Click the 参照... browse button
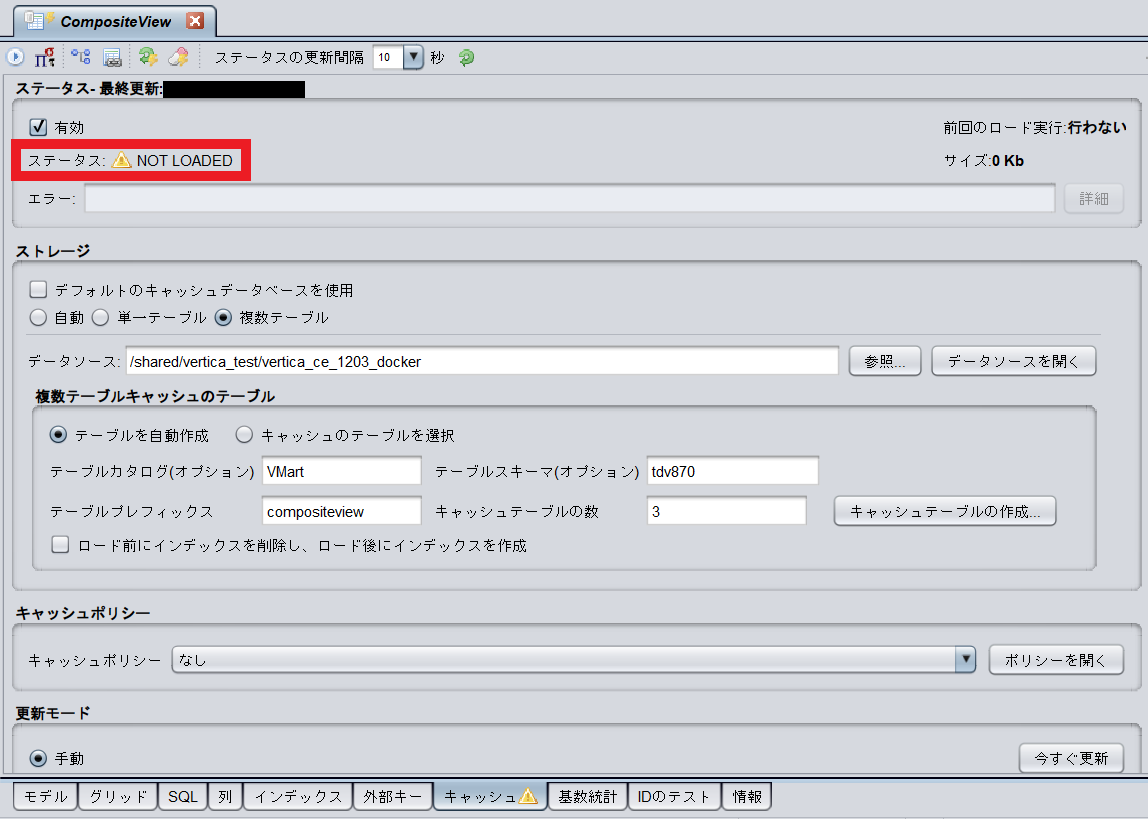This screenshot has height=819, width=1148. tap(884, 362)
